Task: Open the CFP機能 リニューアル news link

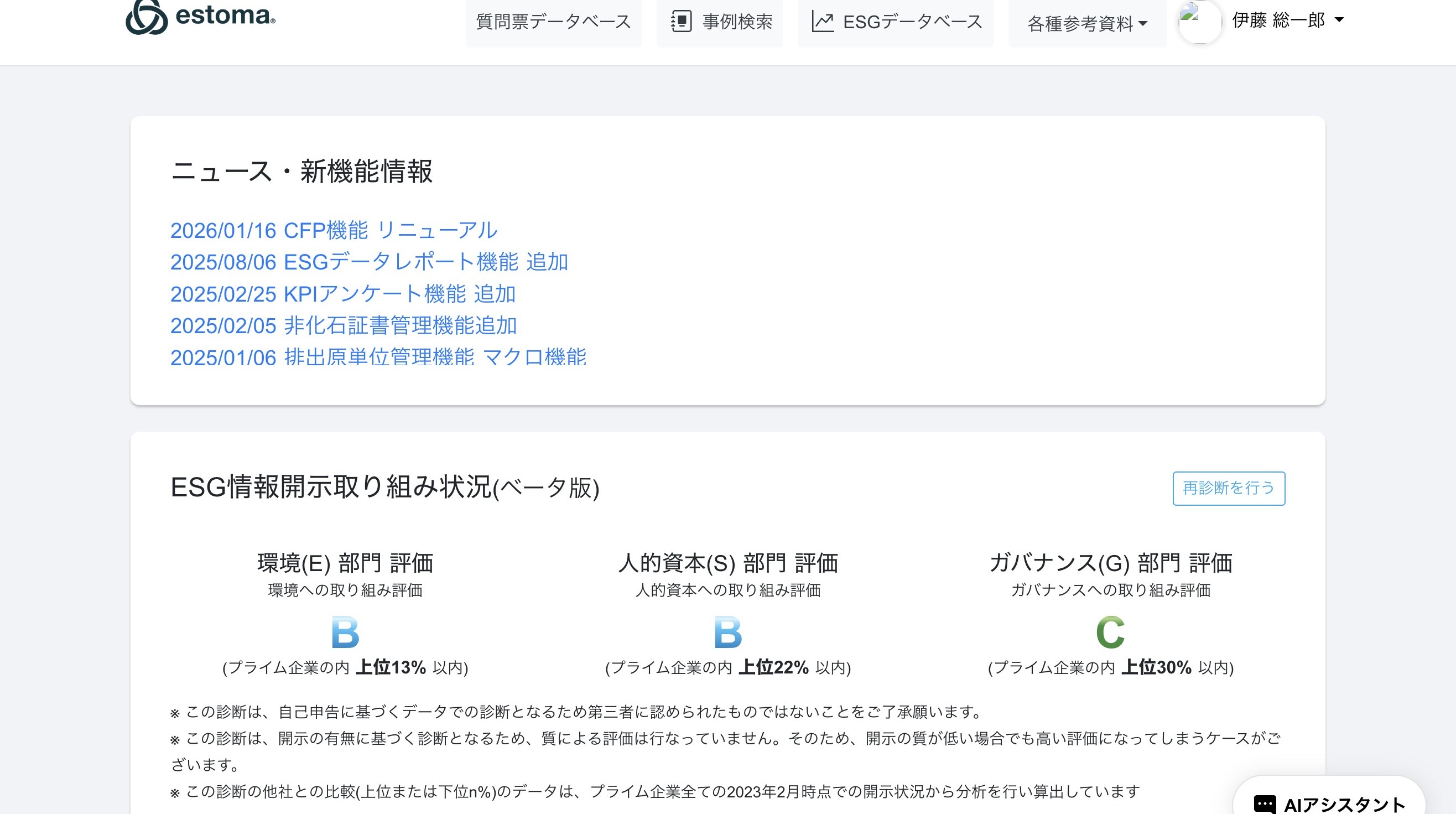Action: 334,230
